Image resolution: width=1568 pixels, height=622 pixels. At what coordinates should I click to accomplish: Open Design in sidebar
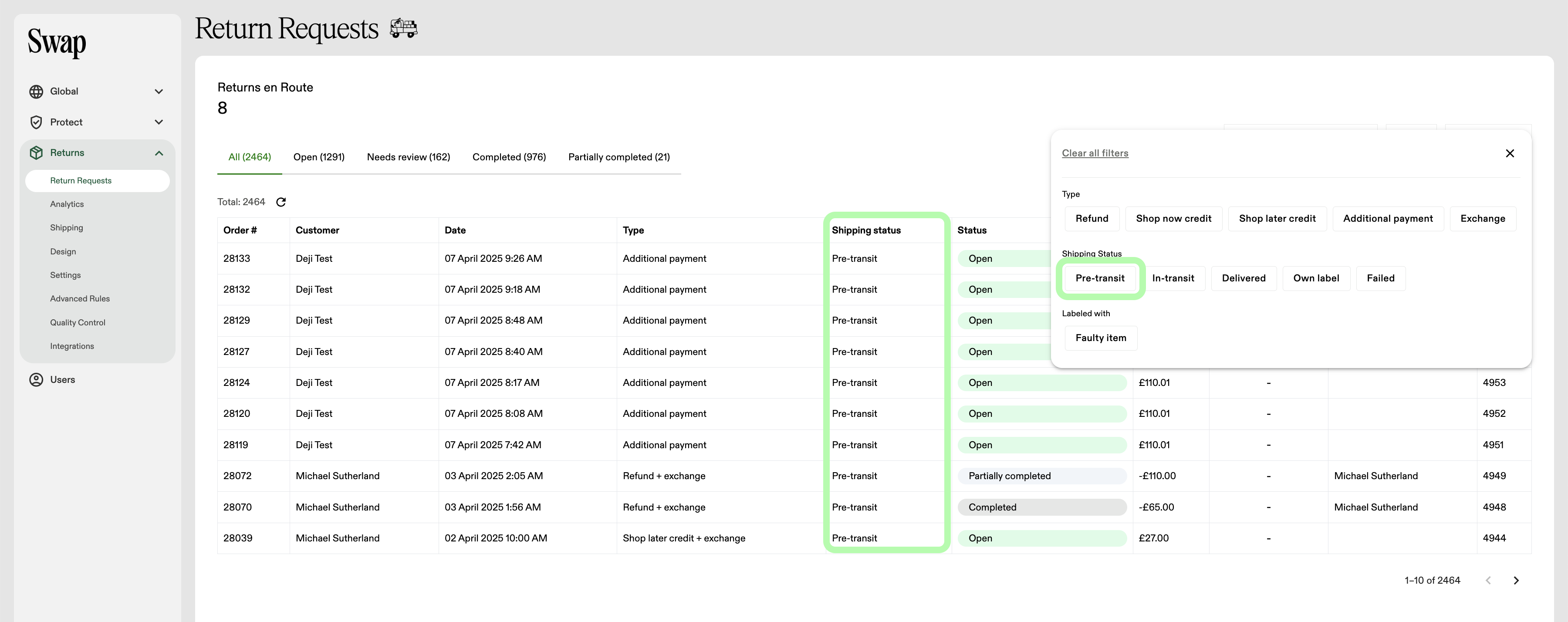[x=63, y=251]
